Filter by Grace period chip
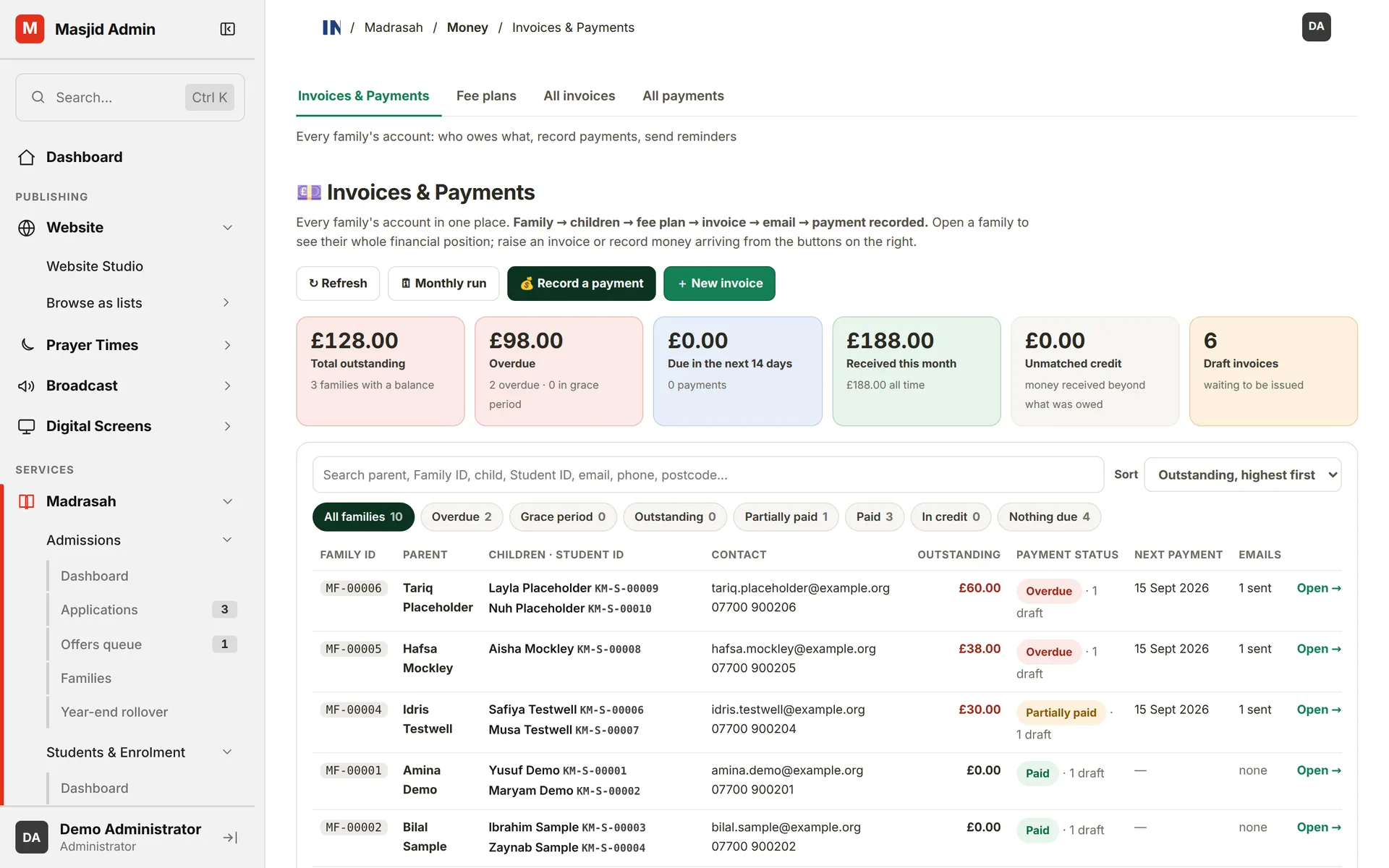This screenshot has width=1389, height=868. click(x=563, y=516)
